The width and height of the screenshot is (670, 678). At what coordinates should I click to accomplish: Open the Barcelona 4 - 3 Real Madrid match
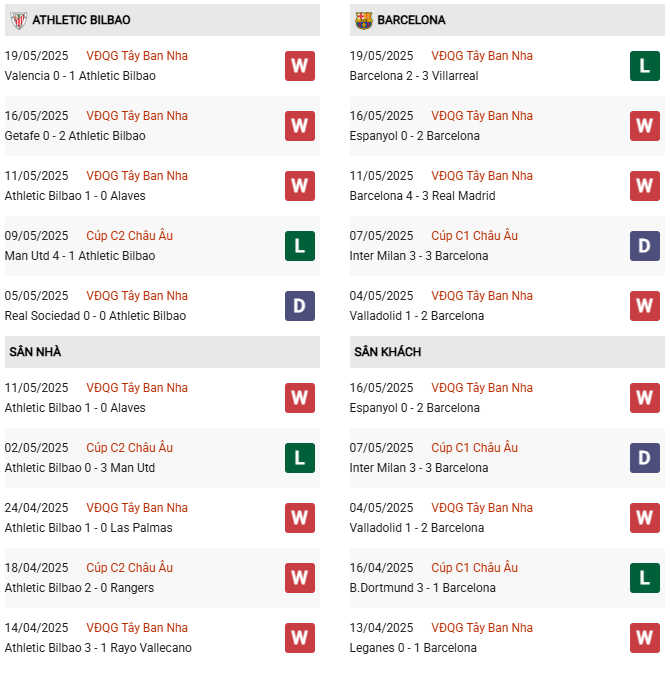pos(422,196)
